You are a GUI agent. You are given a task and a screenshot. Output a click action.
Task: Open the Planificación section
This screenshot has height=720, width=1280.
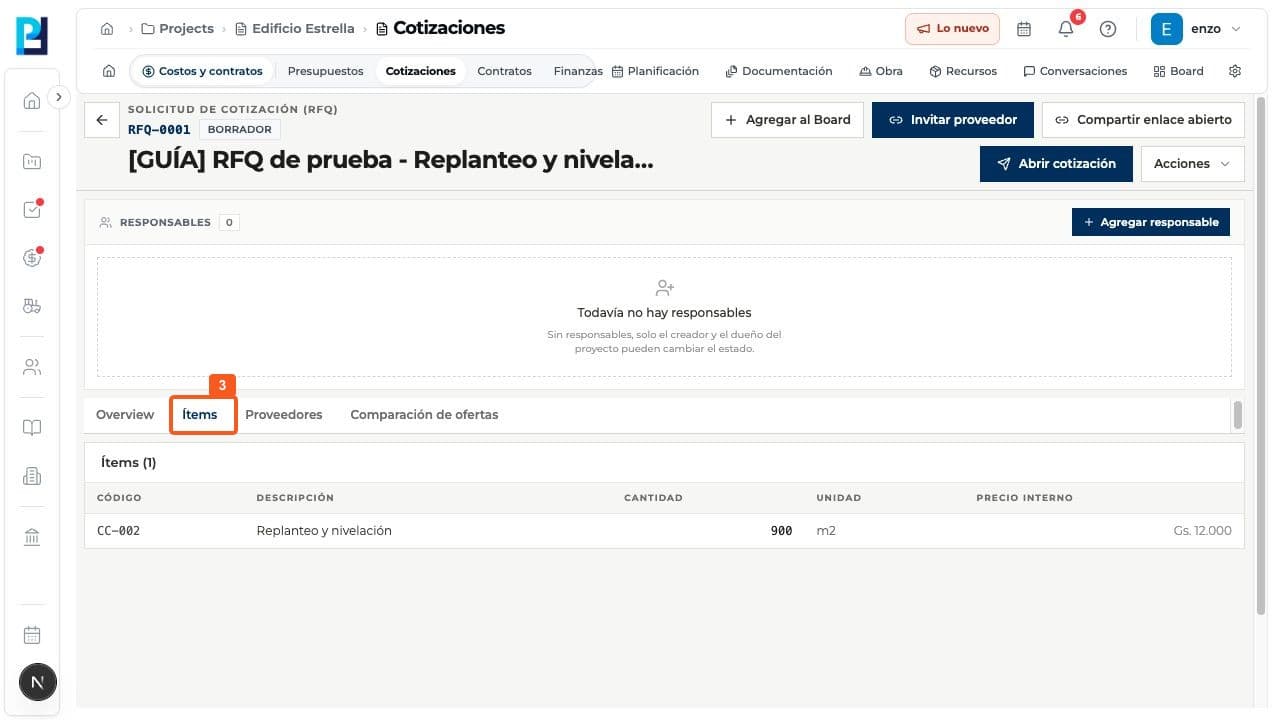click(x=655, y=71)
